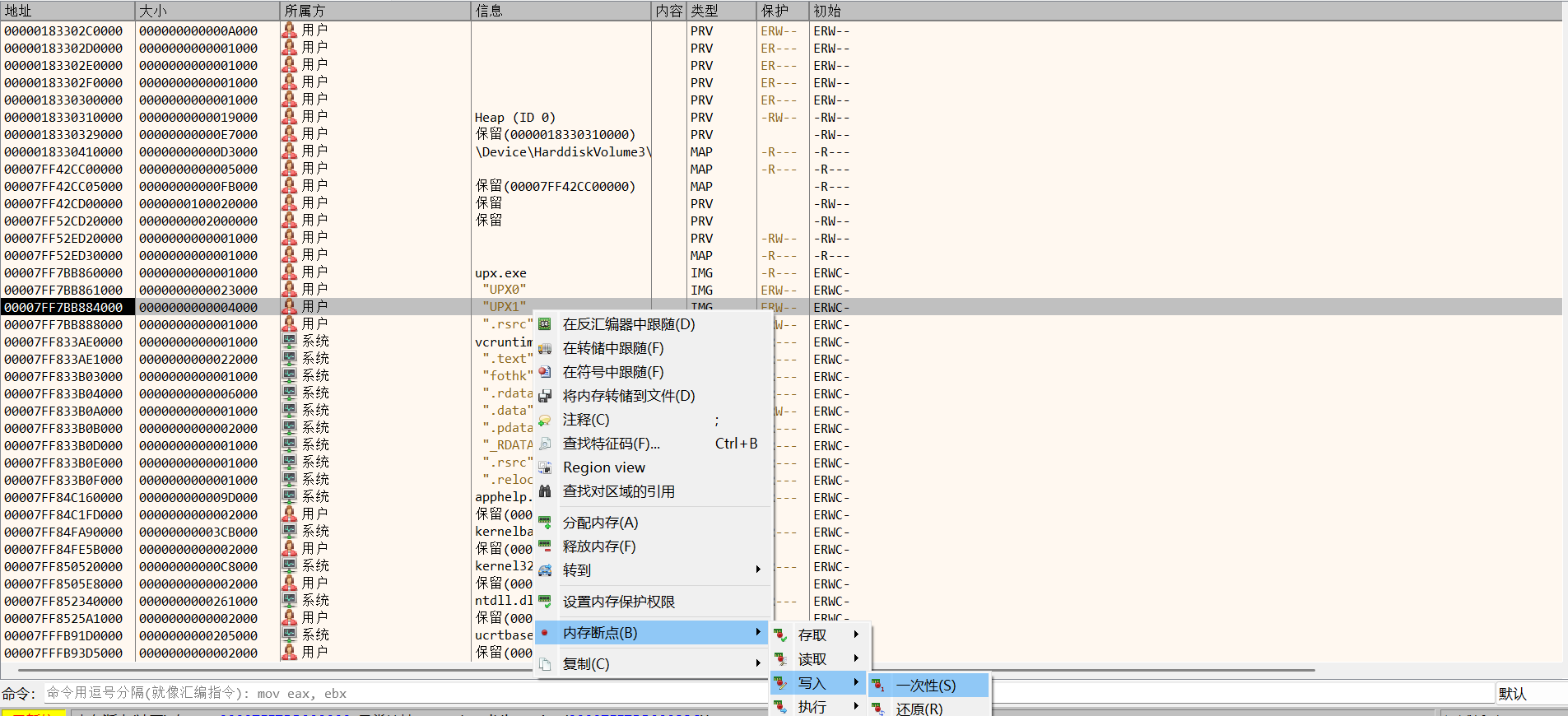Click system icon in the apphelp row
Screen dimensions: 1568x716
coord(290,497)
